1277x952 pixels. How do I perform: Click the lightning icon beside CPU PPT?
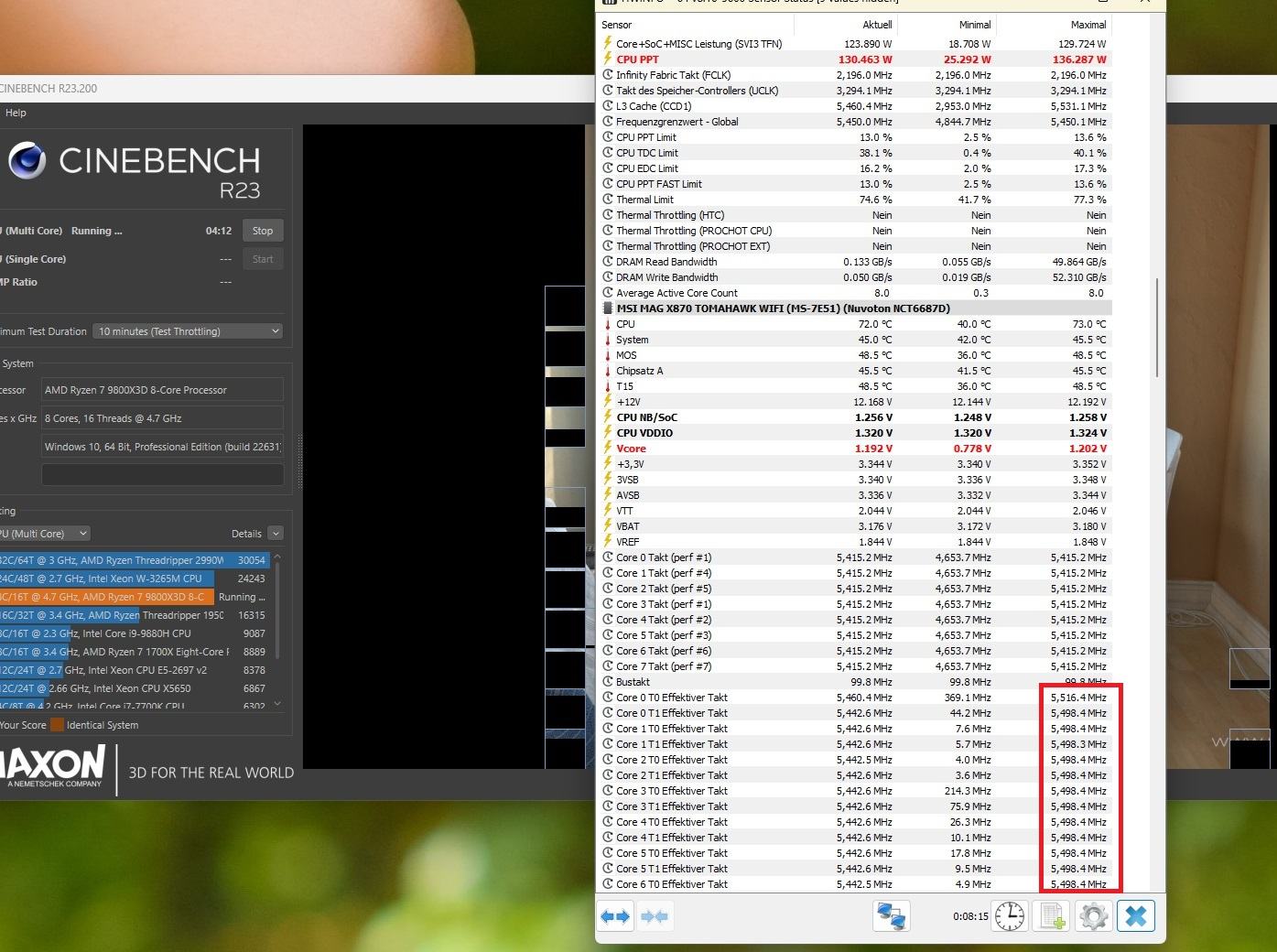608,59
